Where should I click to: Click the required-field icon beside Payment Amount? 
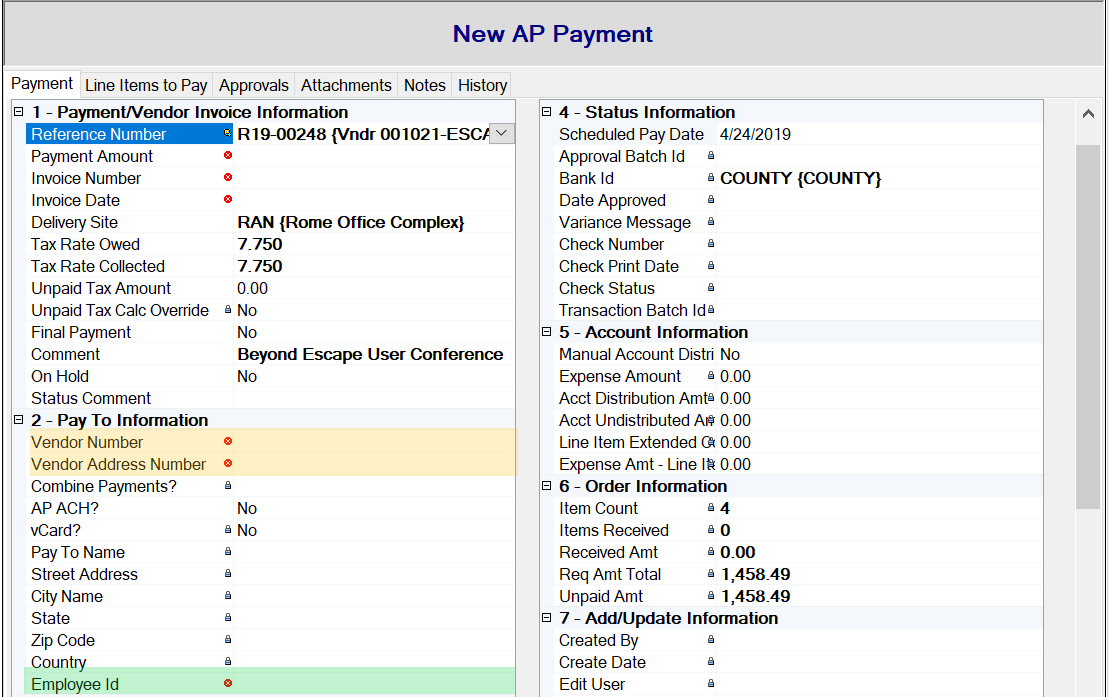(x=228, y=155)
